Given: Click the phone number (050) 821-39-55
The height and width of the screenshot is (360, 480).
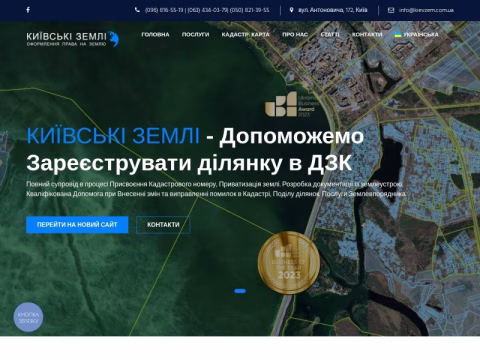Looking at the screenshot, I should click(249, 10).
